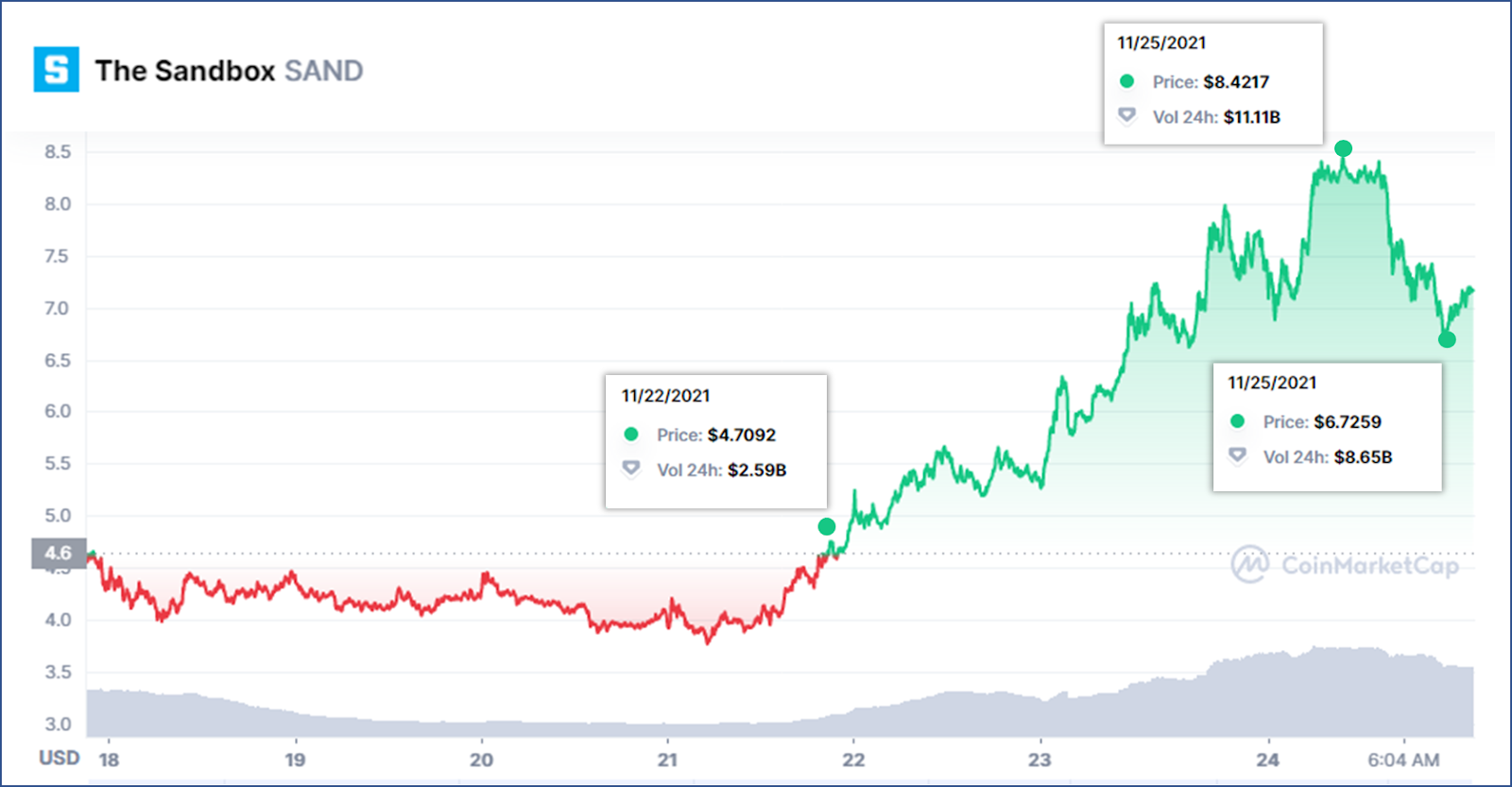Click the x-axis date label 24
Image resolution: width=1512 pixels, height=787 pixels.
(x=1267, y=760)
